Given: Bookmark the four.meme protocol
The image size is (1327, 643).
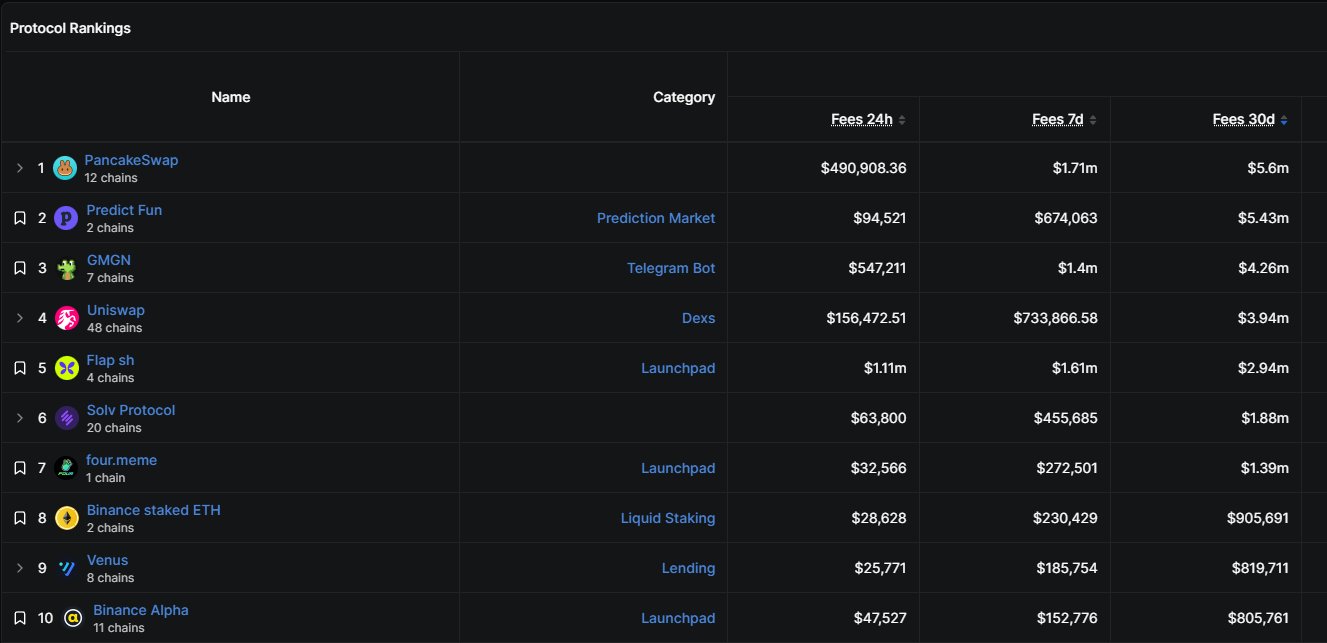Looking at the screenshot, I should pos(20,468).
